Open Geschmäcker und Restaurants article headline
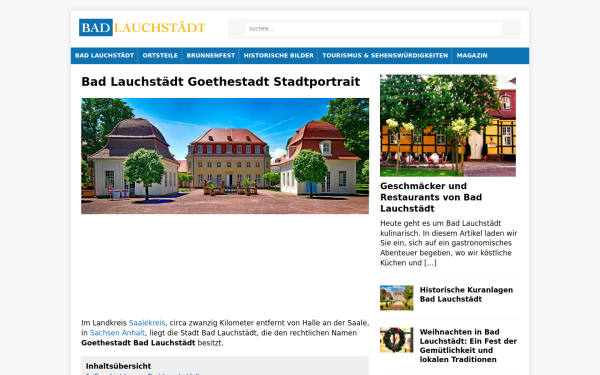Image resolution: width=600 pixels, height=375 pixels. point(431,197)
